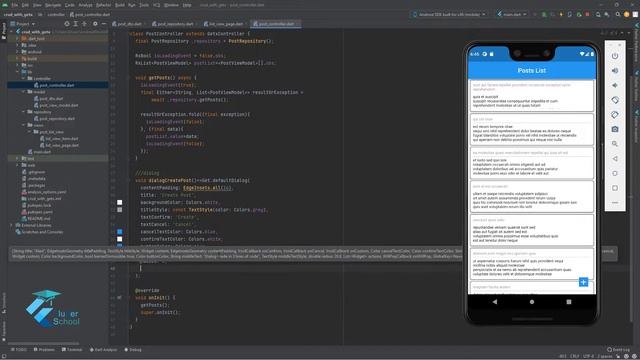Expand the android folder in project tree
Screen dimensions: 640x360
18,52
